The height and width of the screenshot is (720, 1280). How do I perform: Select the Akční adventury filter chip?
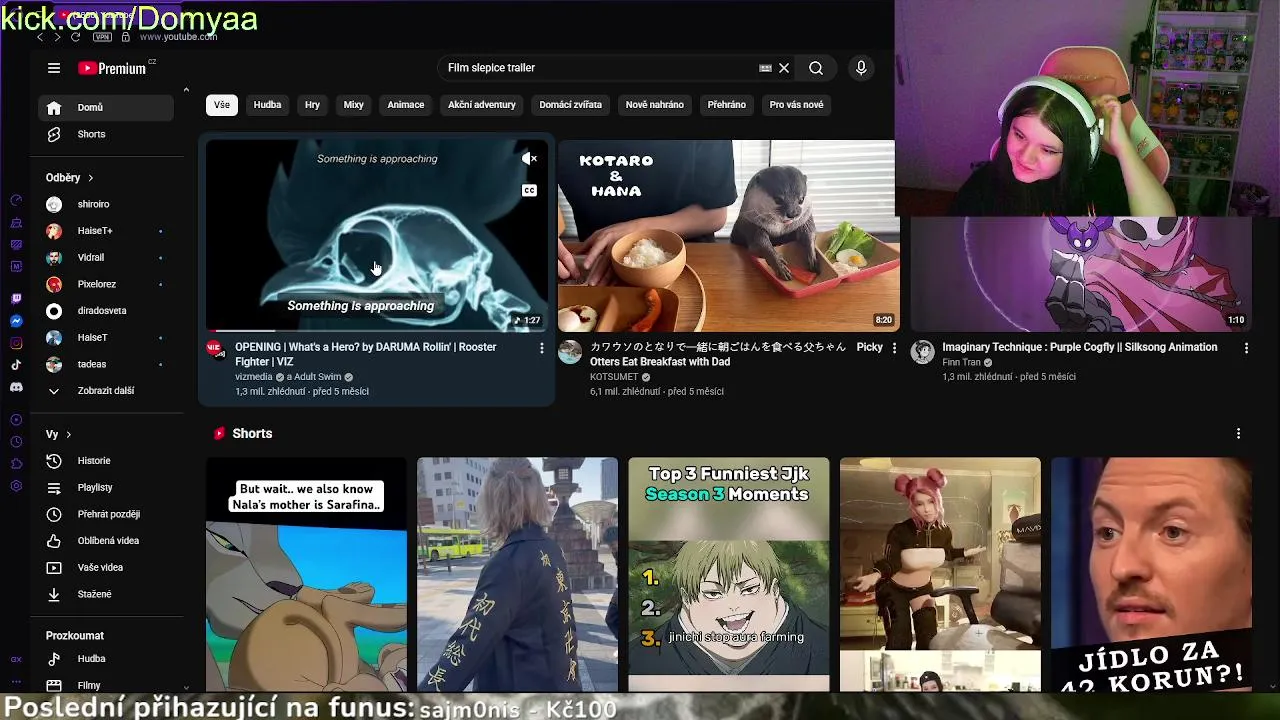point(482,105)
